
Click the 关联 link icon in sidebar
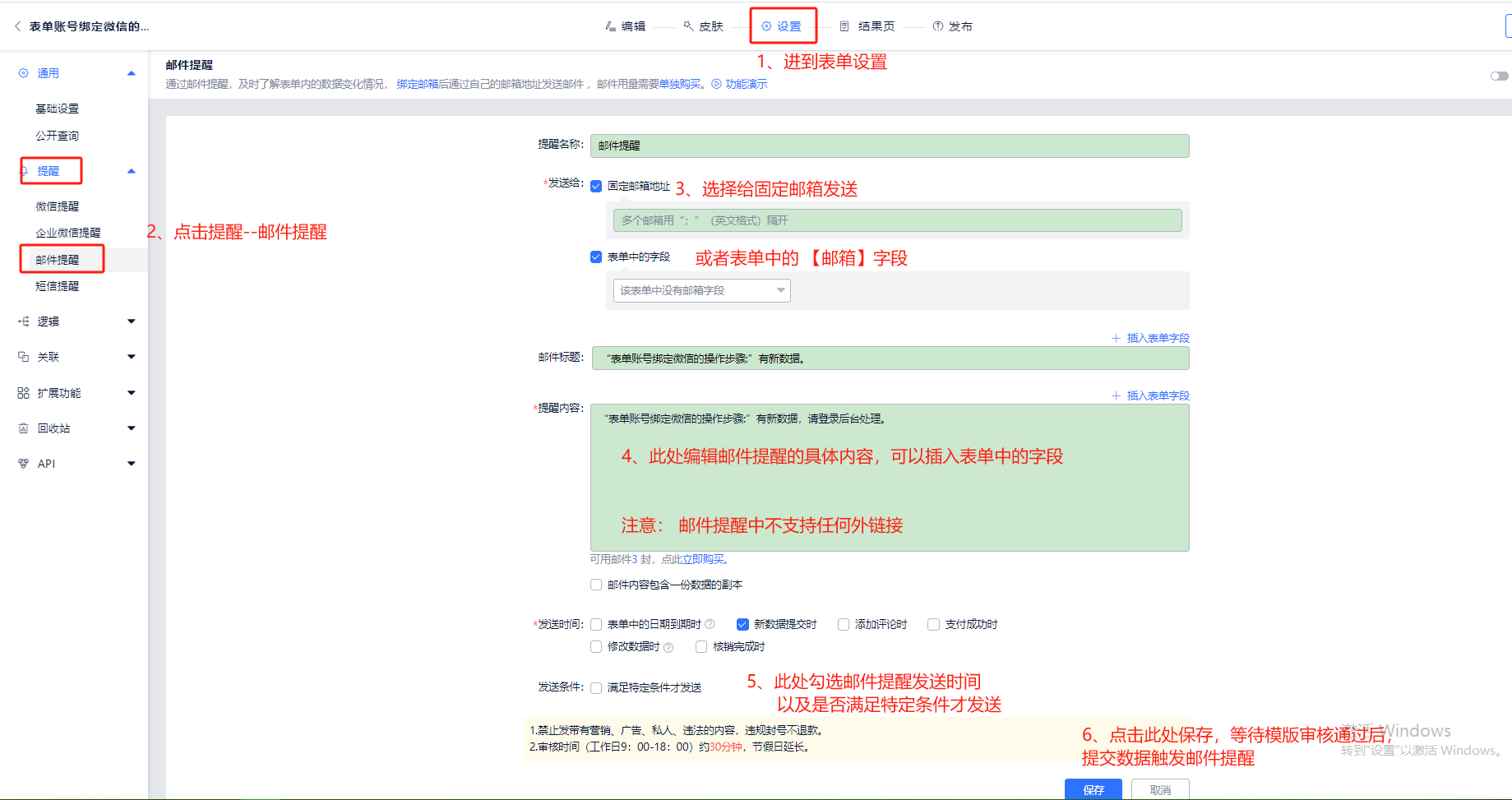point(24,357)
